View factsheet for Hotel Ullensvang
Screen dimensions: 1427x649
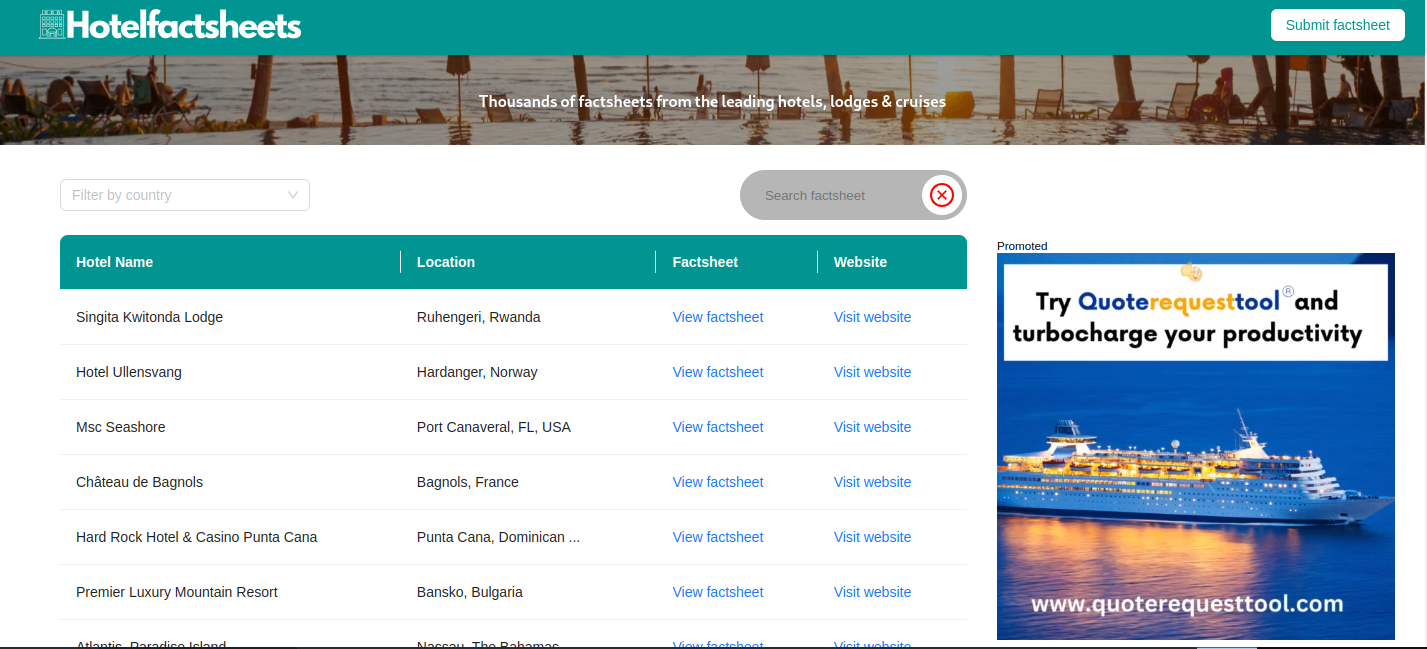718,372
